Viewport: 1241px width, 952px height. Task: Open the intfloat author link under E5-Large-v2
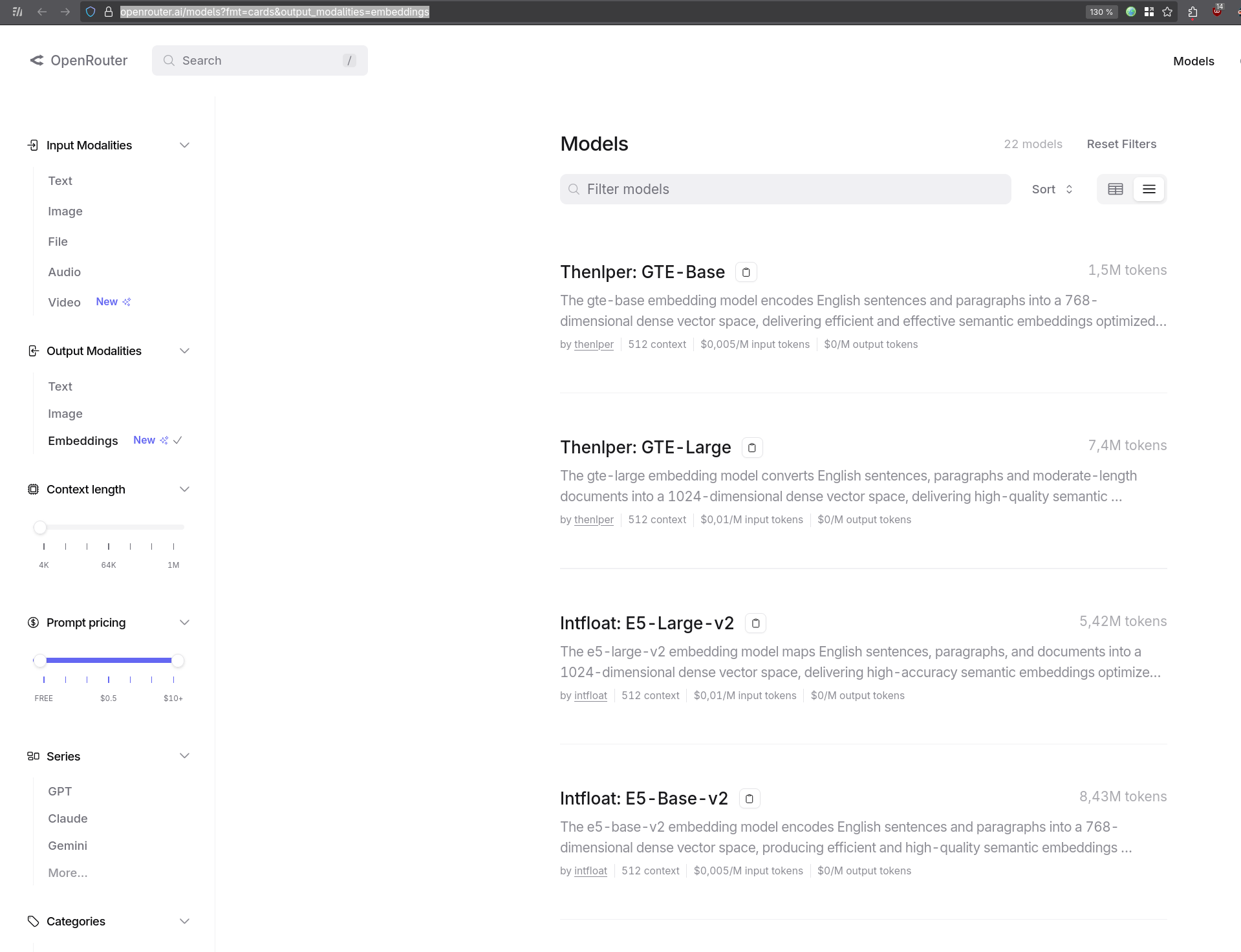590,696
